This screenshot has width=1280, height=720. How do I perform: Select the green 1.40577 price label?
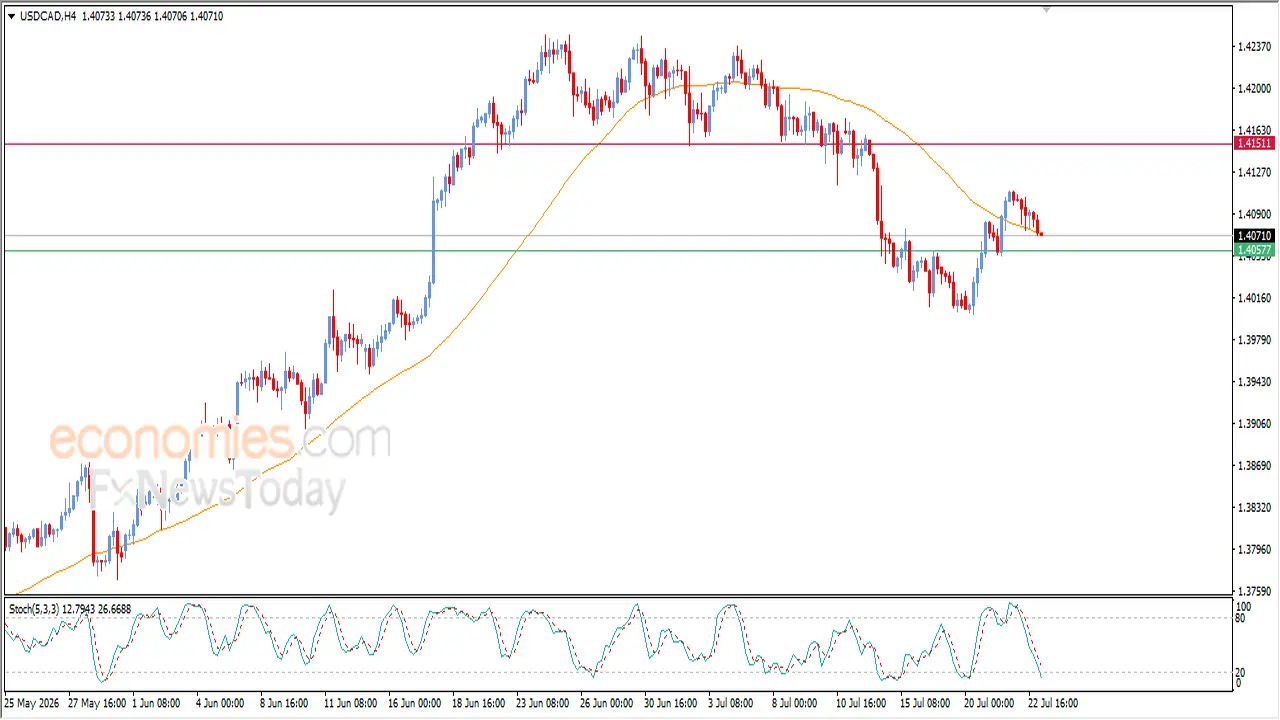pyautogui.click(x=1254, y=250)
